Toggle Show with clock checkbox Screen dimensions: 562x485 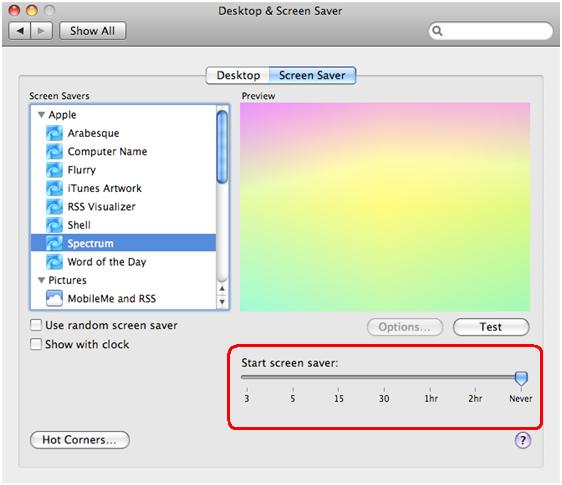(36, 344)
